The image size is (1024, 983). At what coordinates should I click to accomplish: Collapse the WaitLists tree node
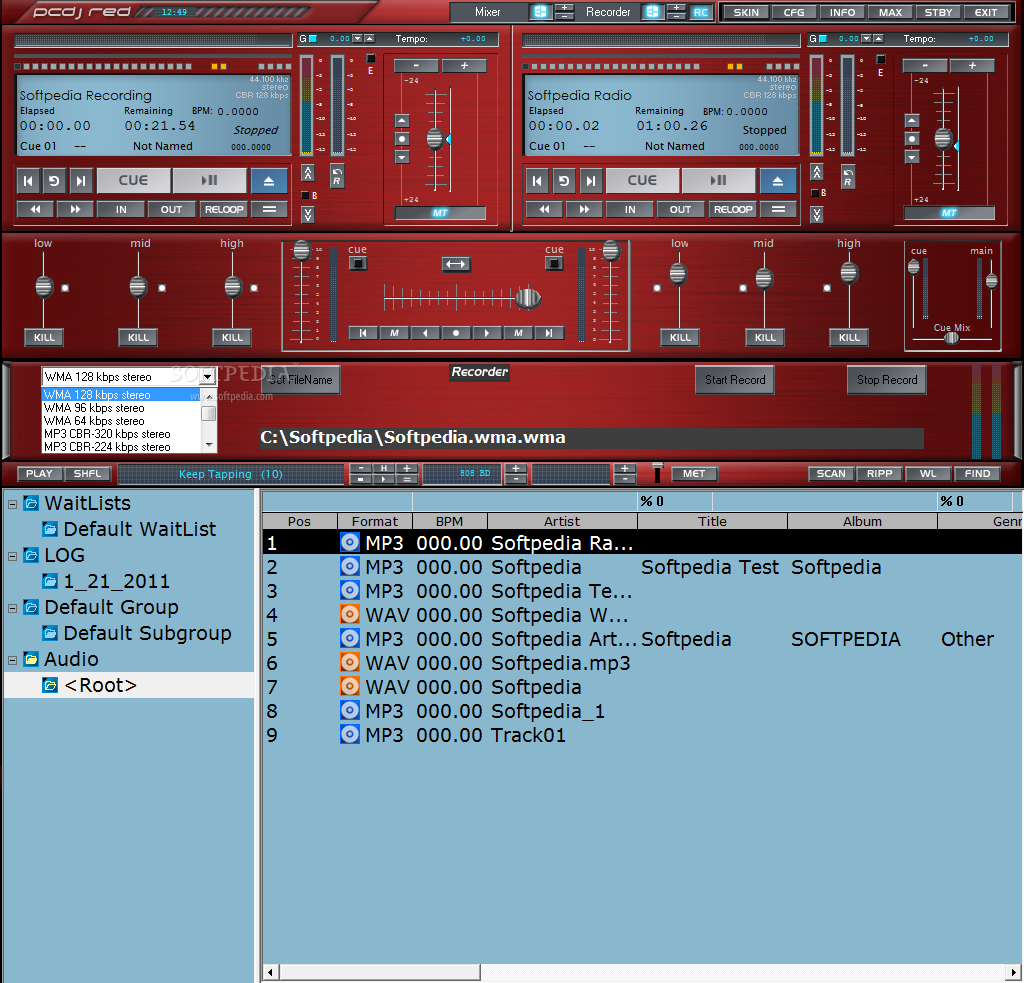tap(12, 504)
